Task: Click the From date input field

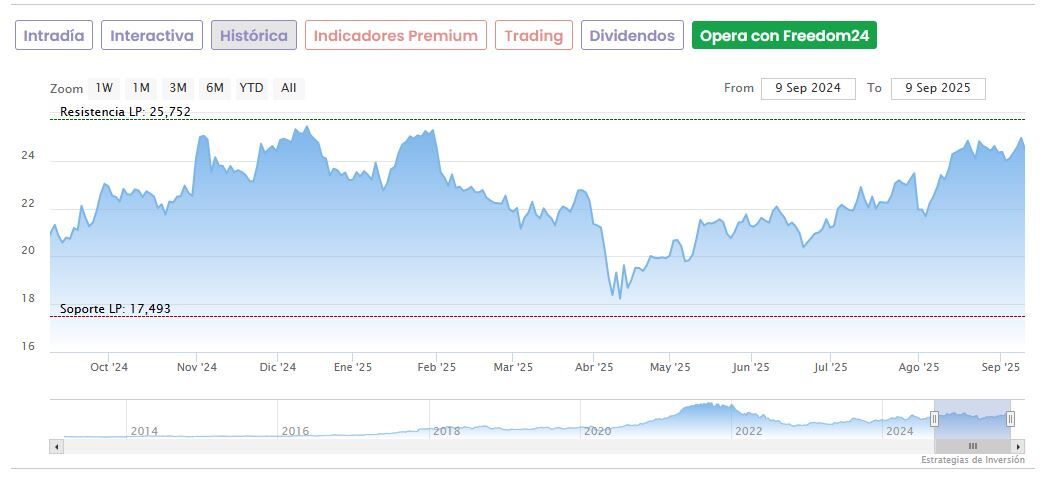Action: click(808, 88)
